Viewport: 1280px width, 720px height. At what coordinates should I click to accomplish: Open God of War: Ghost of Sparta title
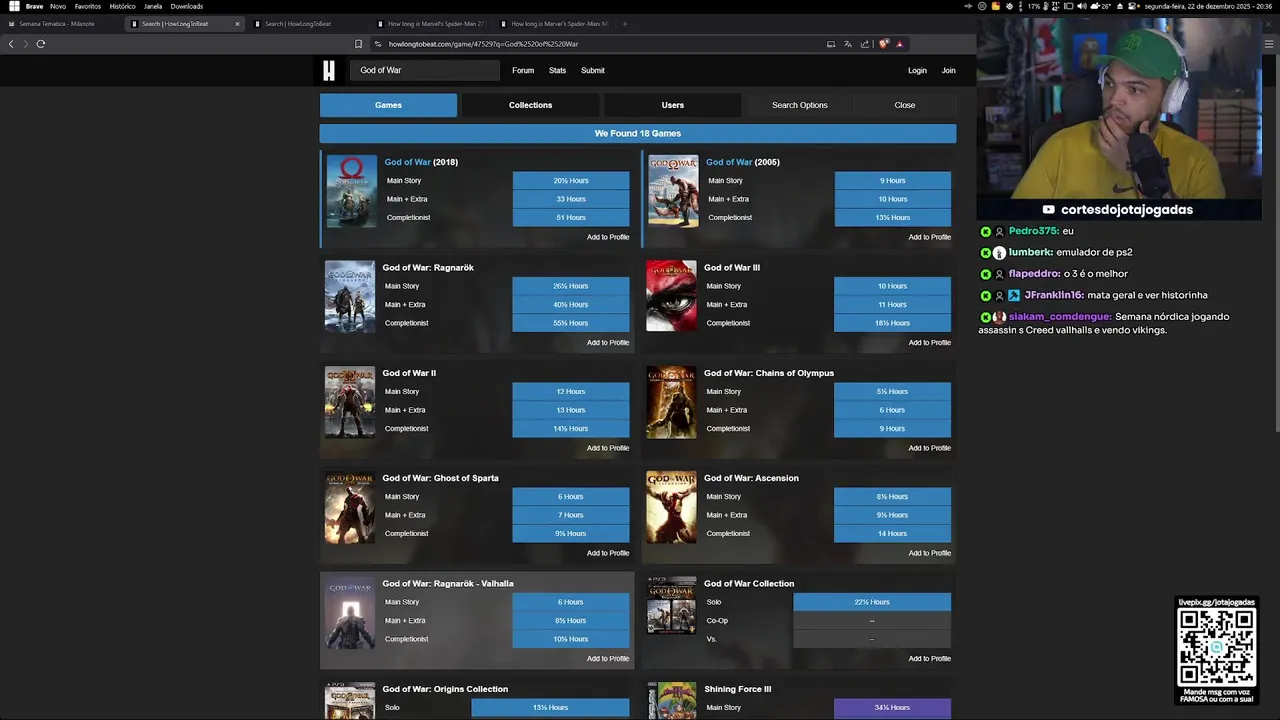coord(440,478)
